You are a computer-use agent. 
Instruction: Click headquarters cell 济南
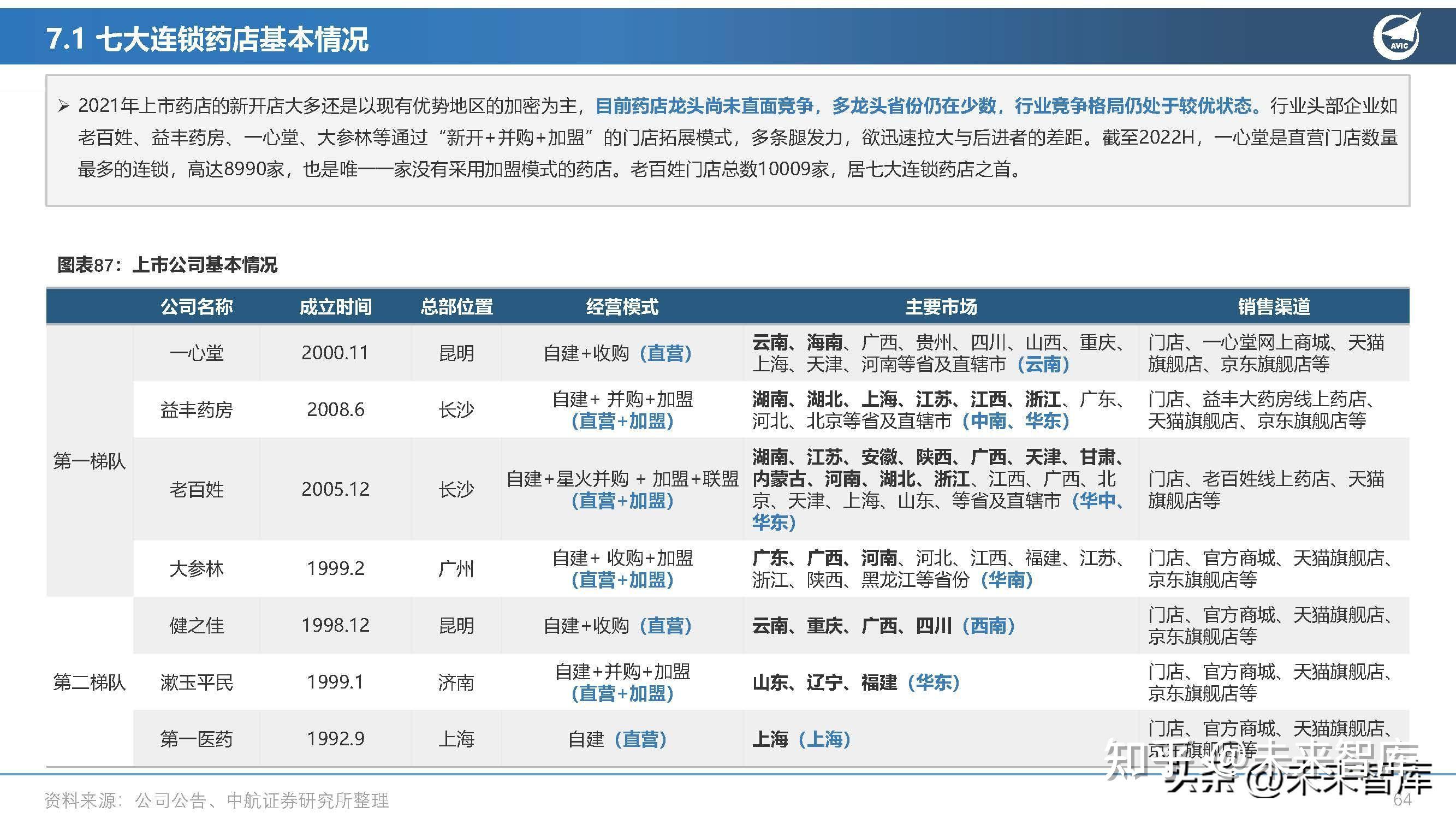click(x=456, y=682)
